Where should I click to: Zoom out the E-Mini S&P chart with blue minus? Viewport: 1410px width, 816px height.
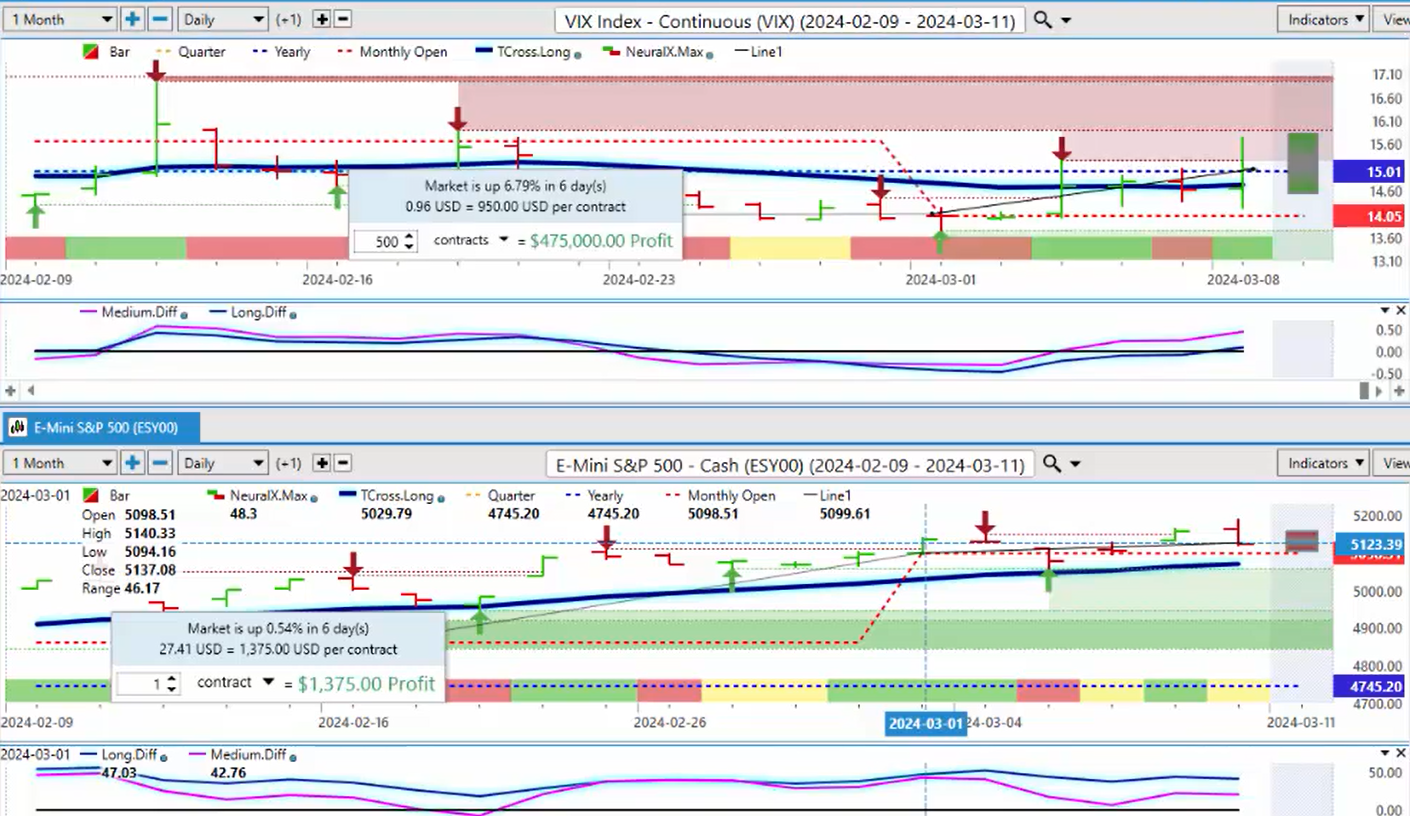pyautogui.click(x=160, y=463)
